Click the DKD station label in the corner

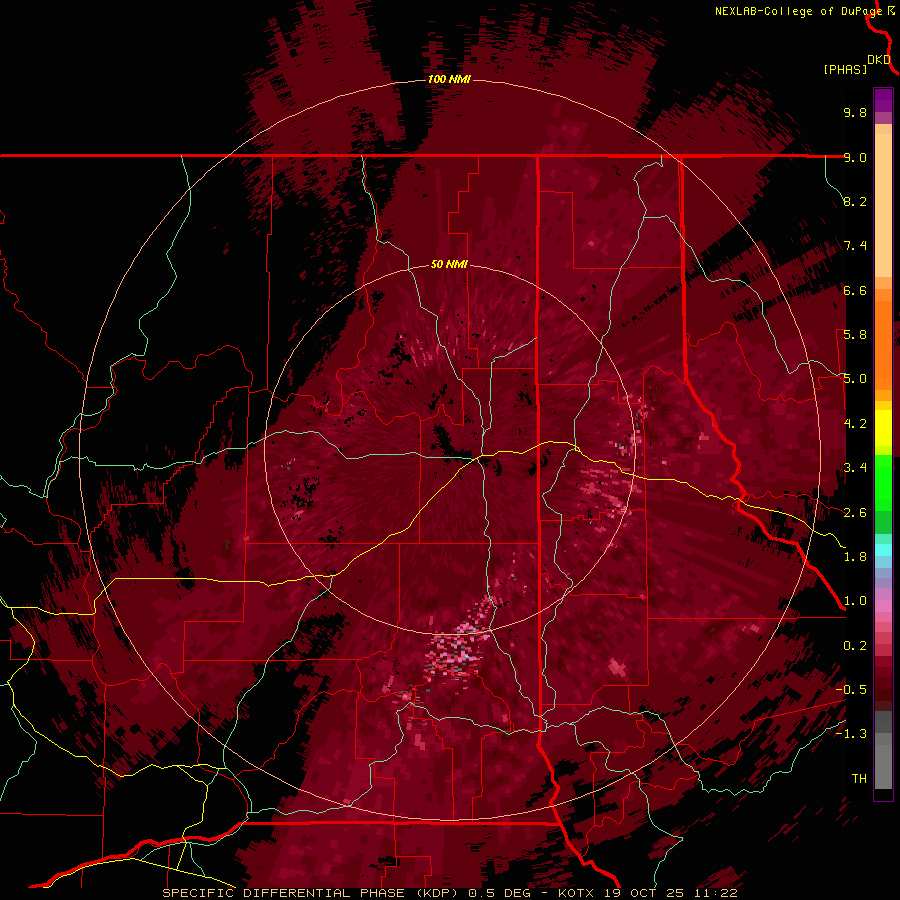pos(879,59)
